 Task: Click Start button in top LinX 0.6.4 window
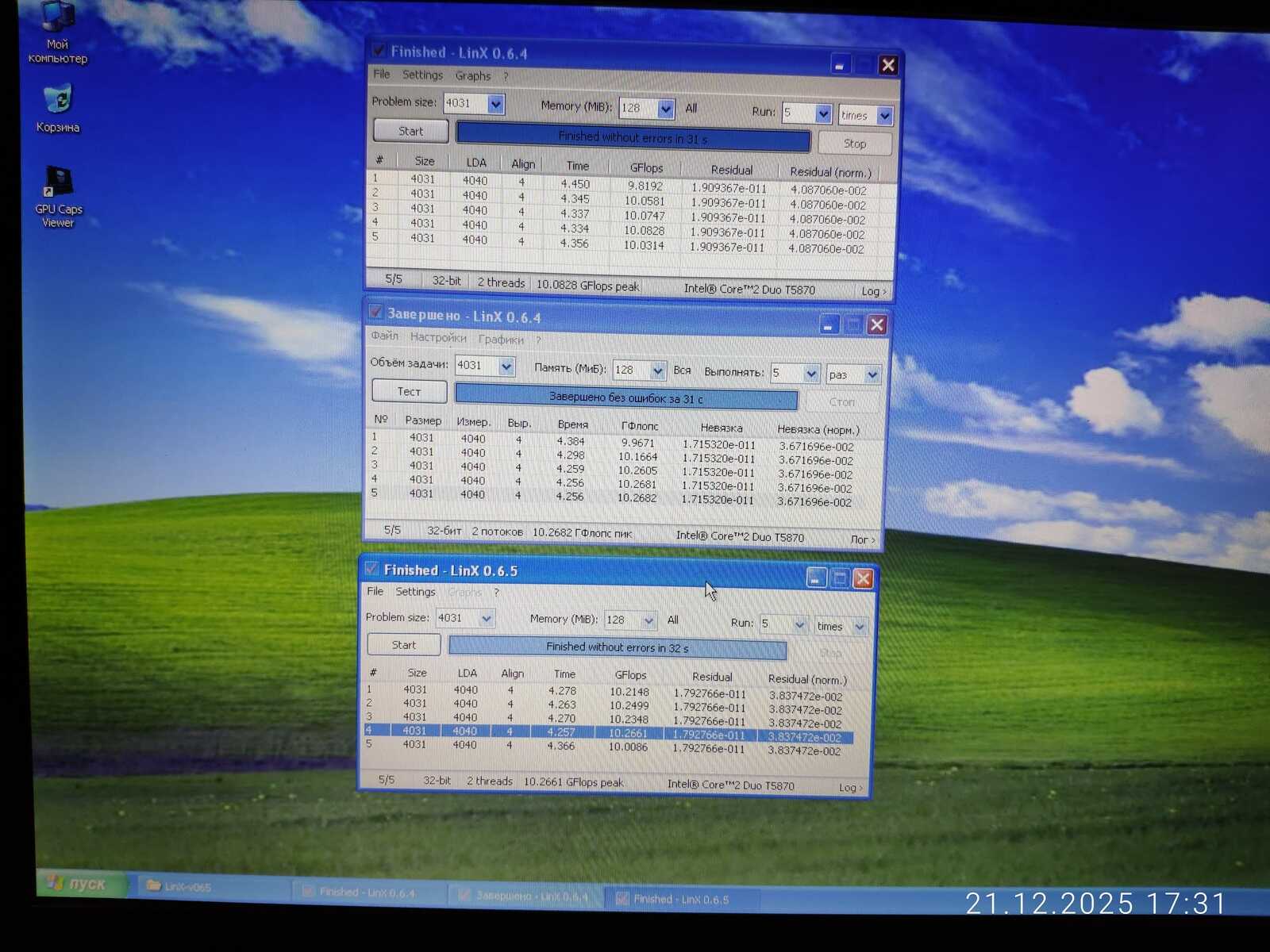point(410,131)
